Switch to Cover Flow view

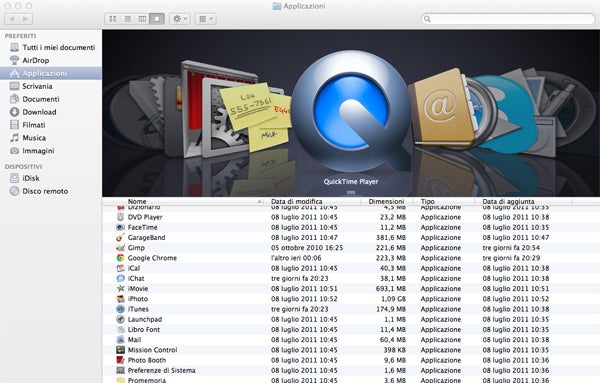[157, 19]
